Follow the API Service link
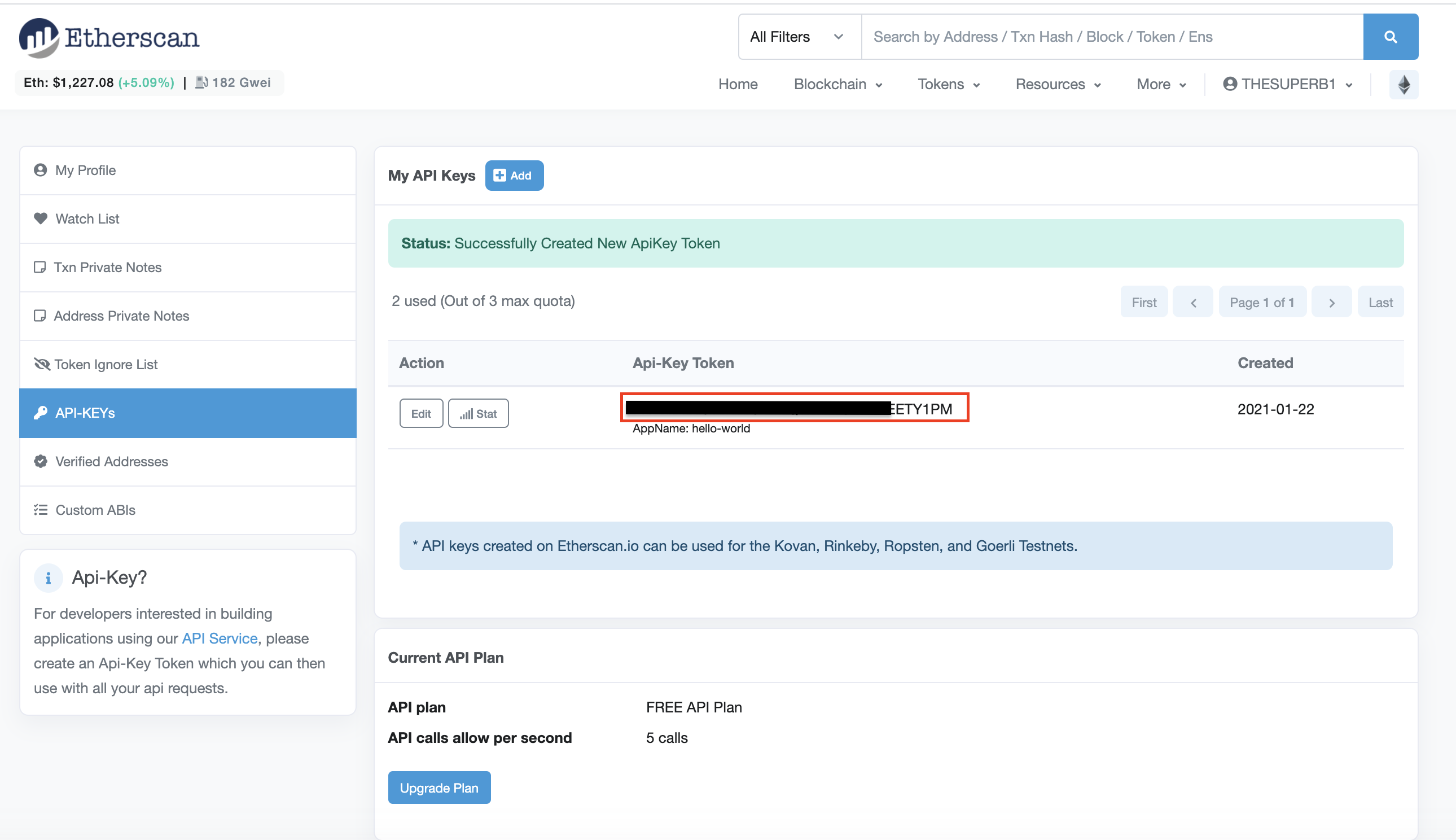1456x840 pixels. (219, 638)
